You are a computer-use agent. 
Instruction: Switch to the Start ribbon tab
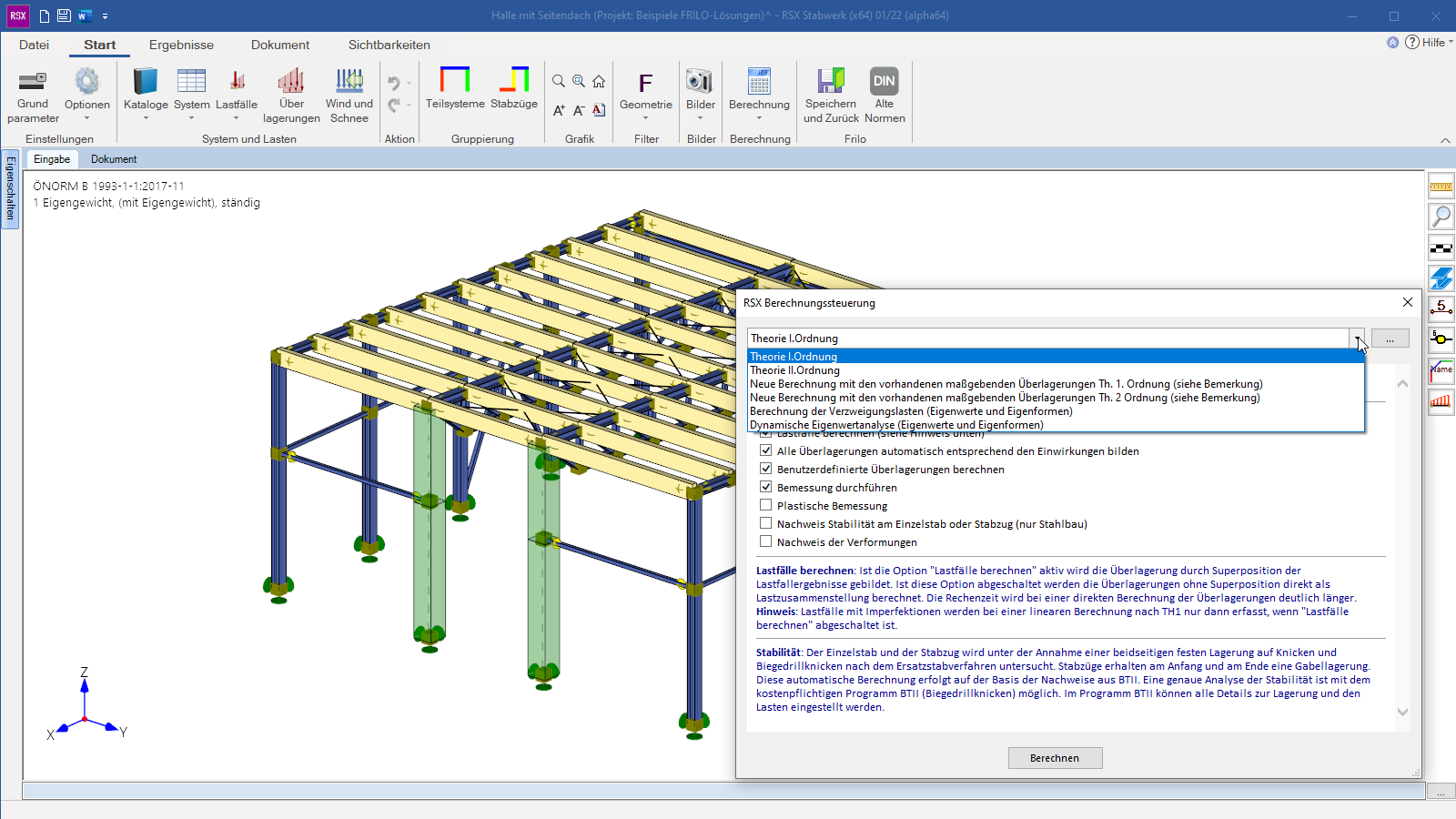point(100,45)
